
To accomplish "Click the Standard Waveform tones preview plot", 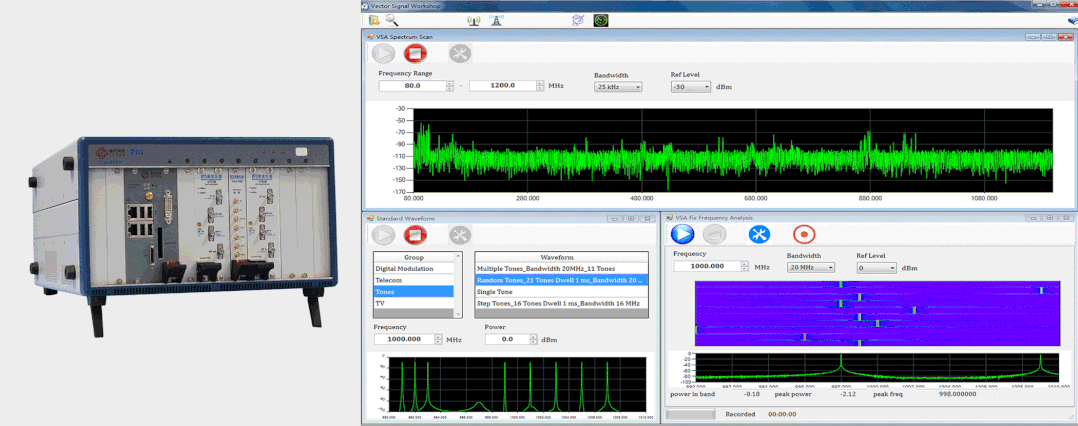I will [516, 384].
